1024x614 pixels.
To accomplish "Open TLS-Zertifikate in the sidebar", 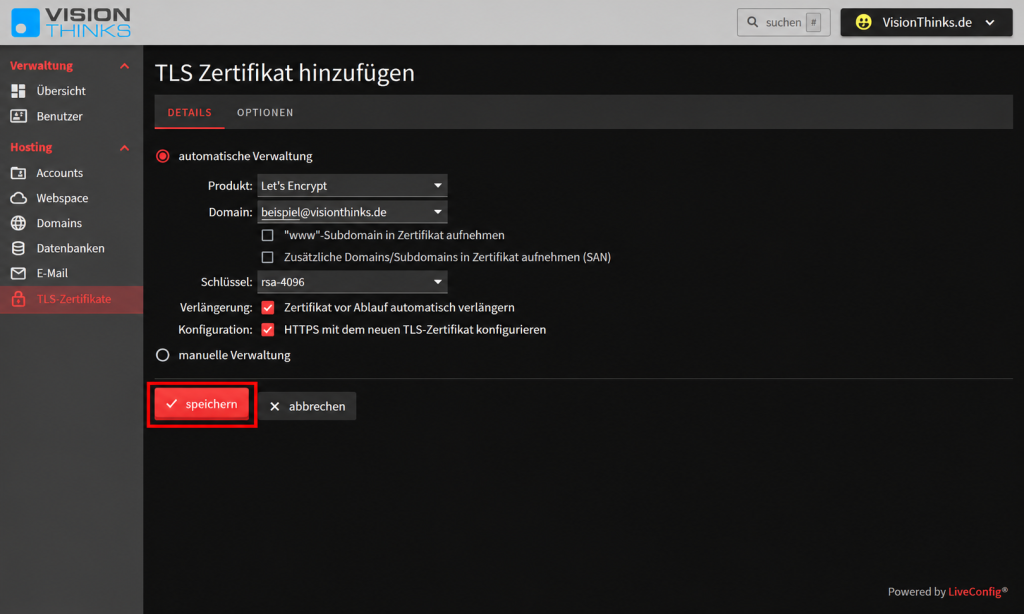I will click(71, 299).
